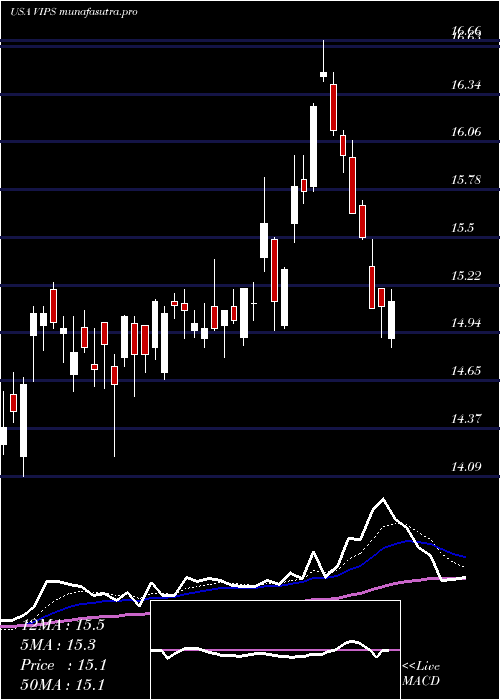500x700 pixels.
Task: Click the Price : 15.1 legend text
Action: coord(63,665)
